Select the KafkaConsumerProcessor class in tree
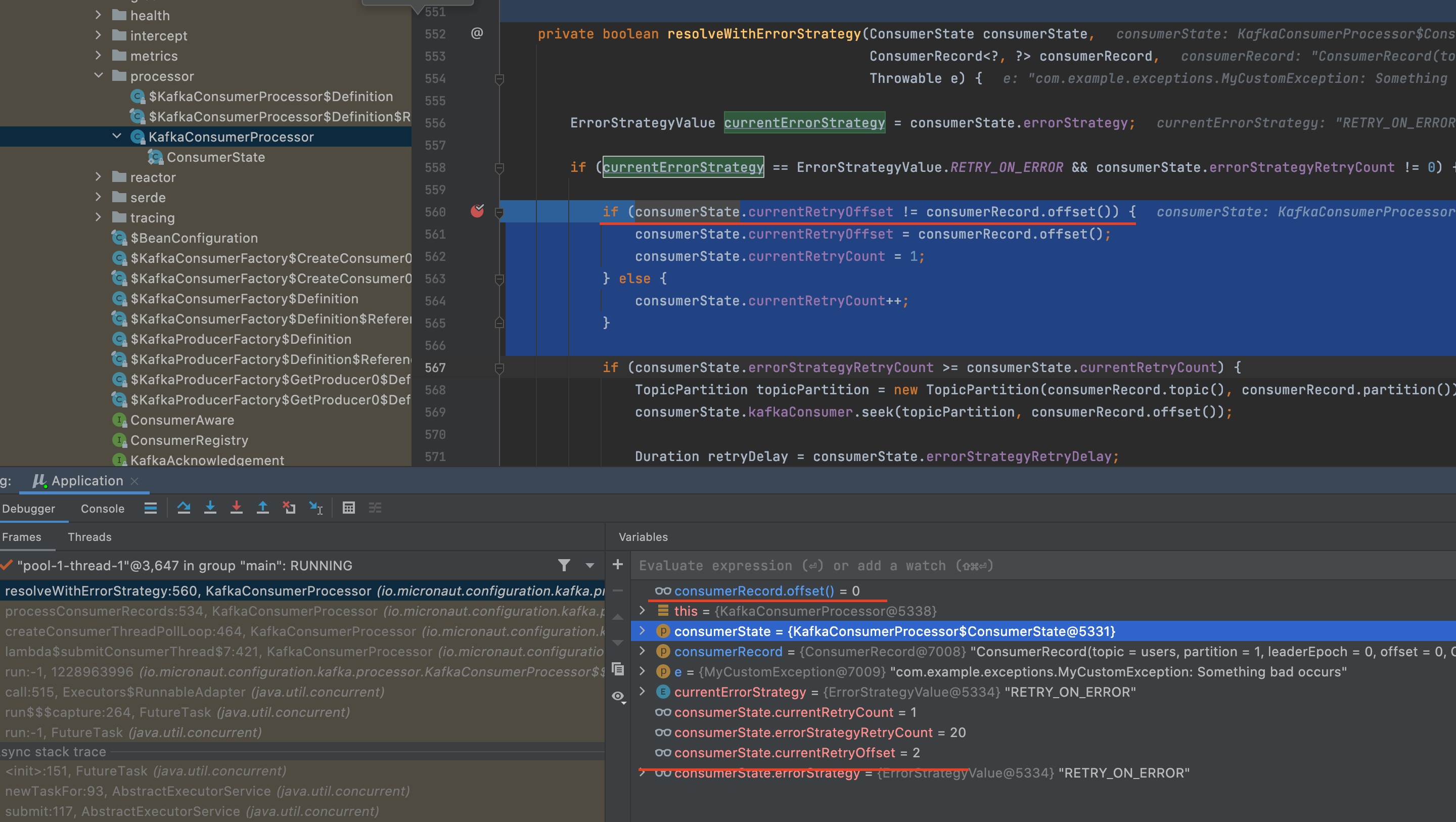The width and height of the screenshot is (1456, 822). coord(231,136)
